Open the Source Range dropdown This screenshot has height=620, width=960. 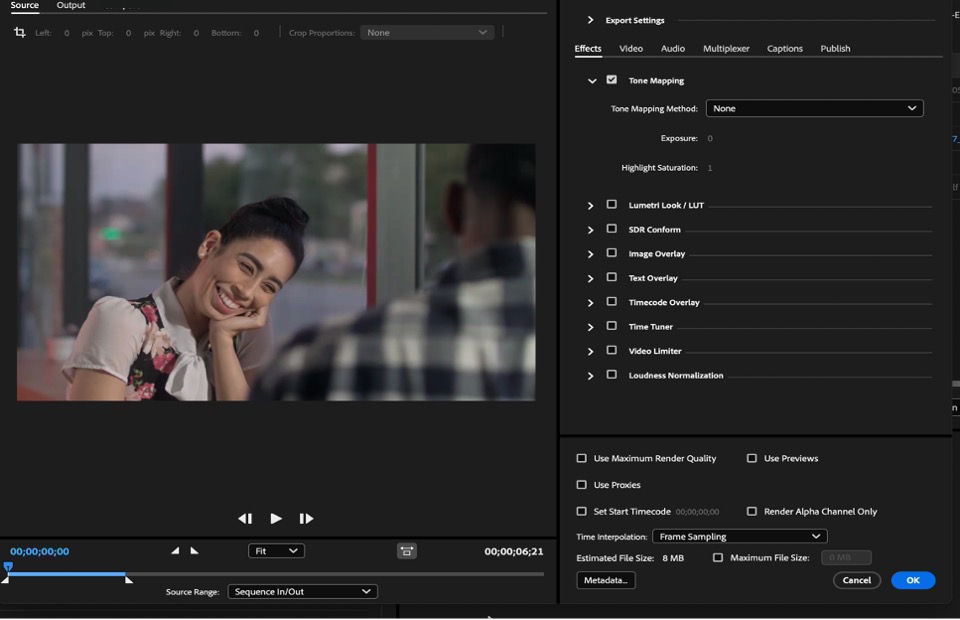[x=302, y=591]
